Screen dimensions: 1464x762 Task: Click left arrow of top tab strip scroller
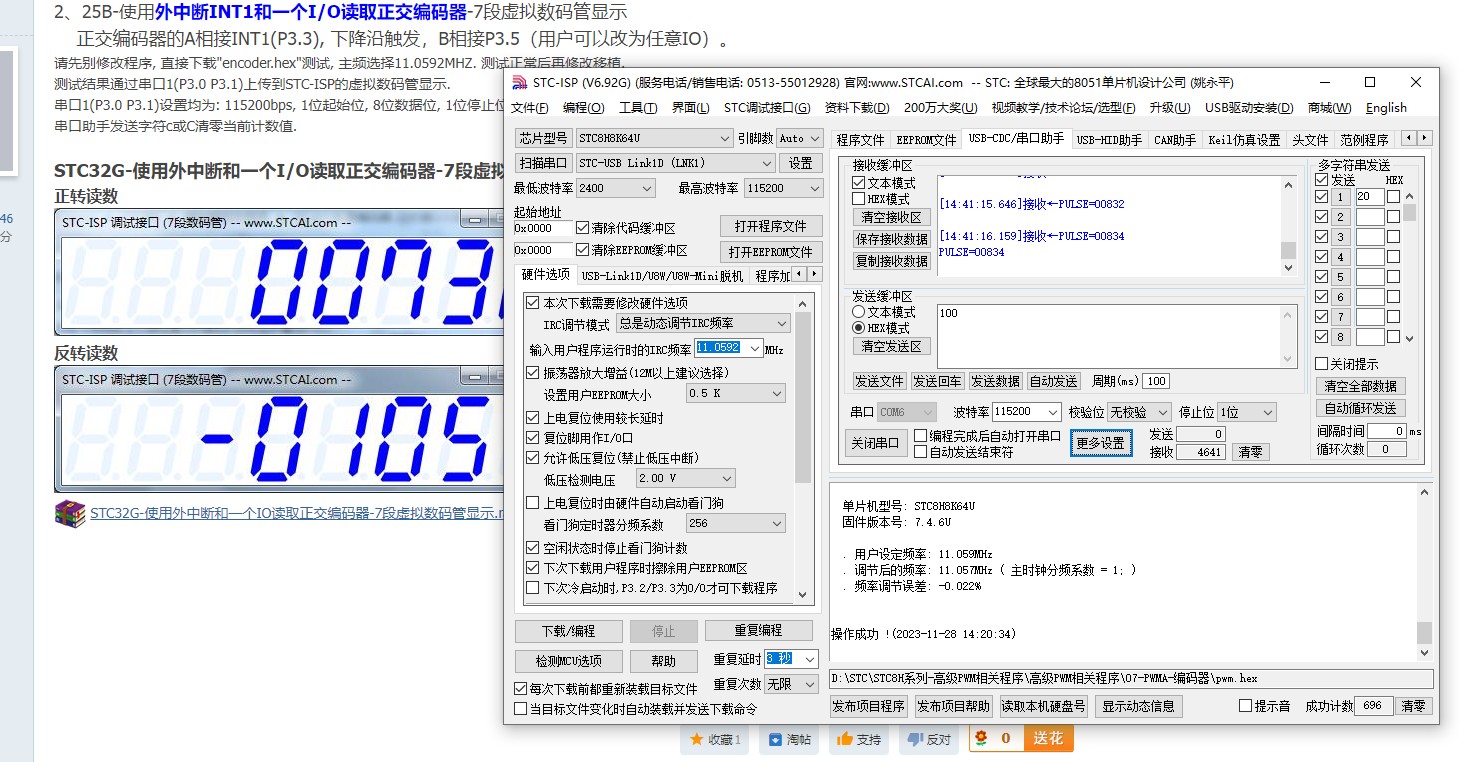(1409, 138)
